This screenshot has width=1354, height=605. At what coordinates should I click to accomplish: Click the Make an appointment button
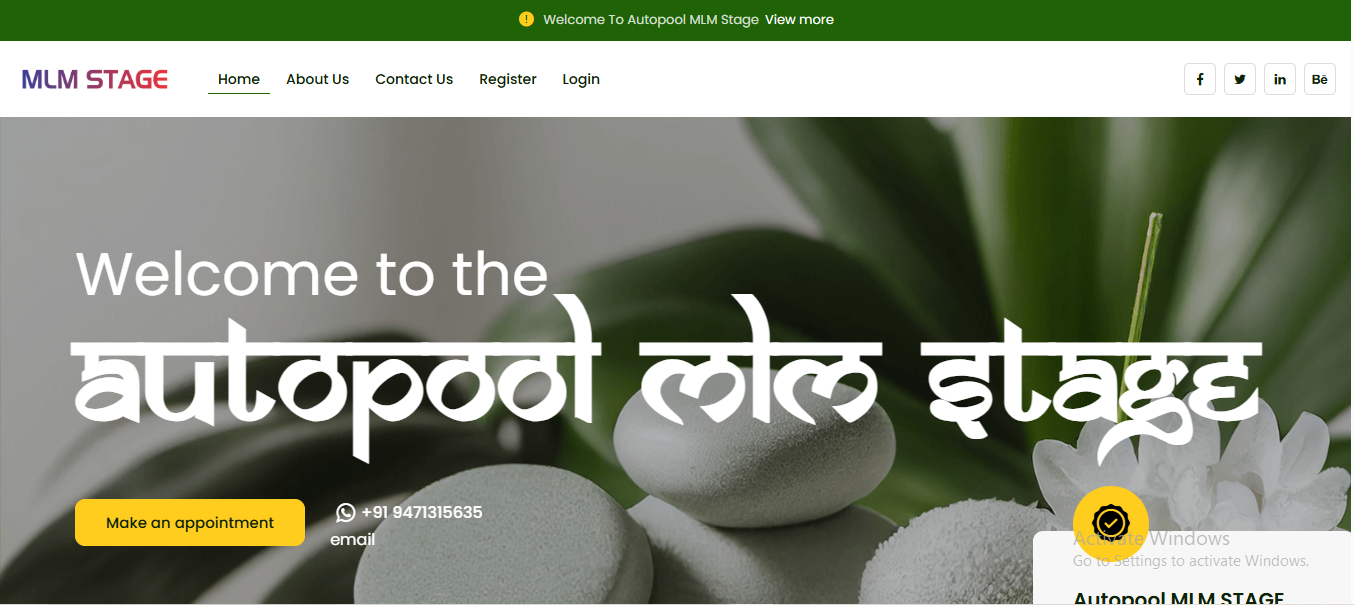click(190, 523)
